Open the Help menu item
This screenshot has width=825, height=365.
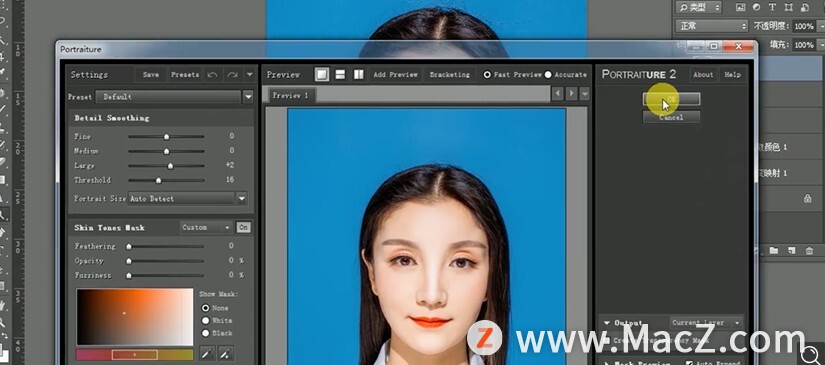coord(732,75)
